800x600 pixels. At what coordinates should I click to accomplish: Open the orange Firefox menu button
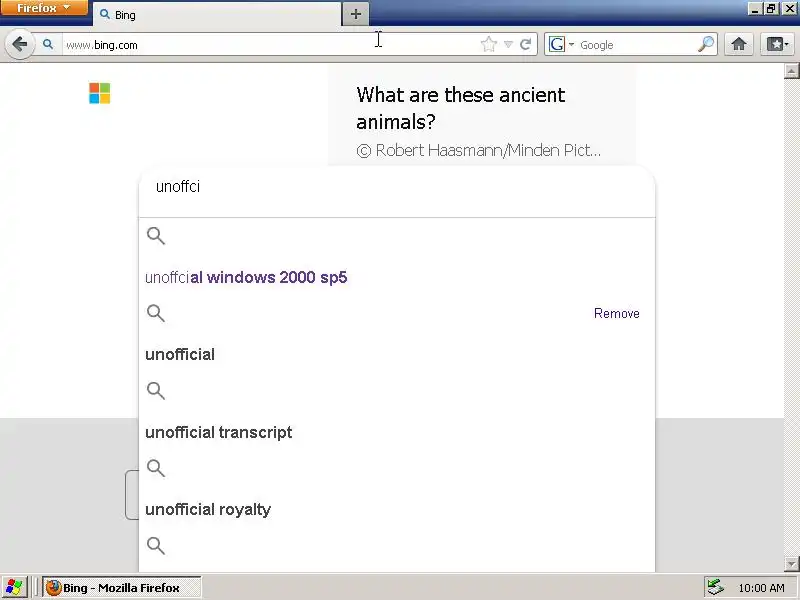click(x=44, y=8)
